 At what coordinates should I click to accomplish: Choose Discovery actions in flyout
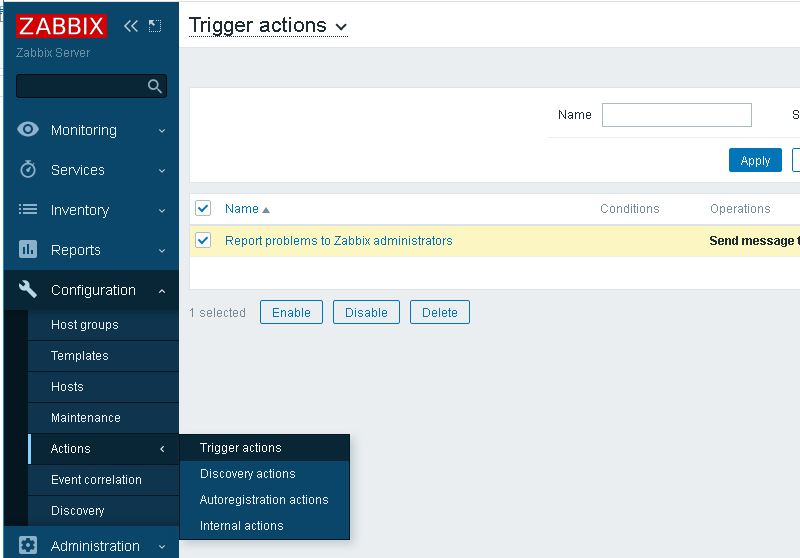(265, 474)
